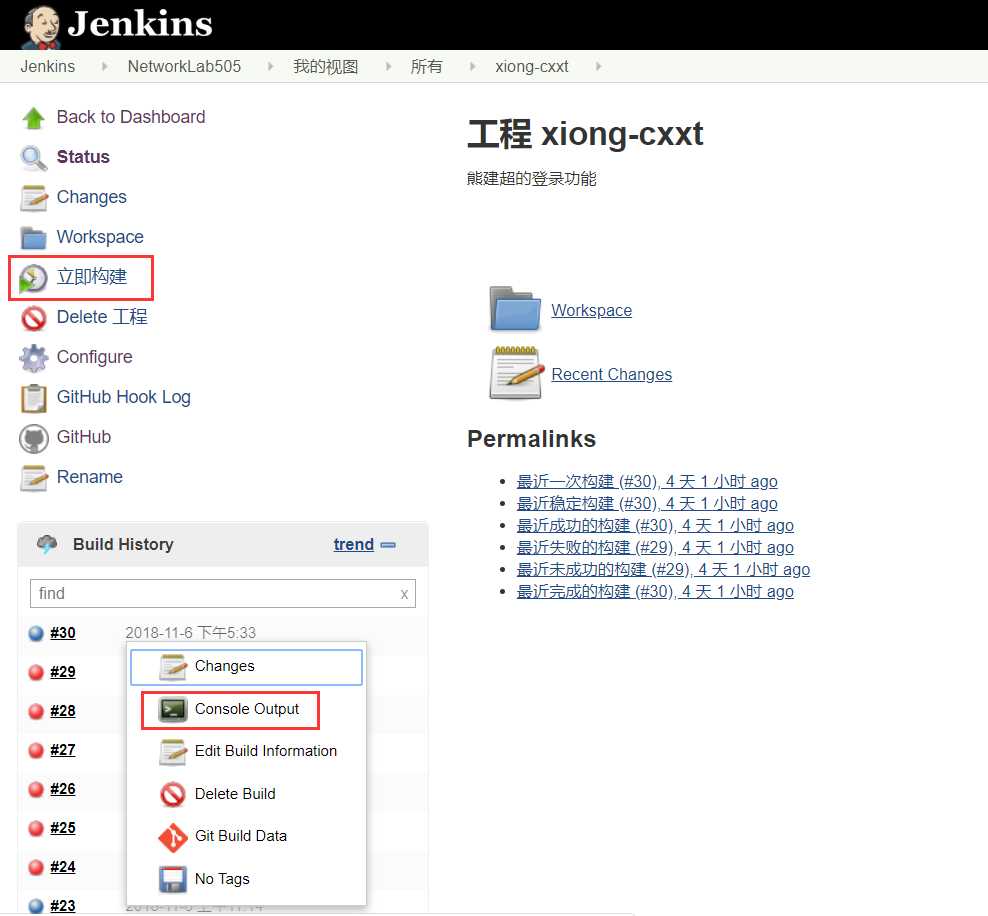The image size is (988, 916).
Task: Open build #23 link
Action: [x=62, y=907]
